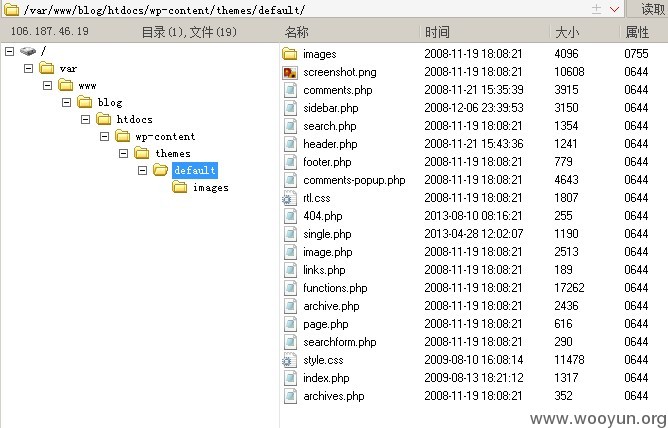Click the 0755 attribute of images
Image resolution: width=668 pixels, height=428 pixels.
click(x=636, y=54)
